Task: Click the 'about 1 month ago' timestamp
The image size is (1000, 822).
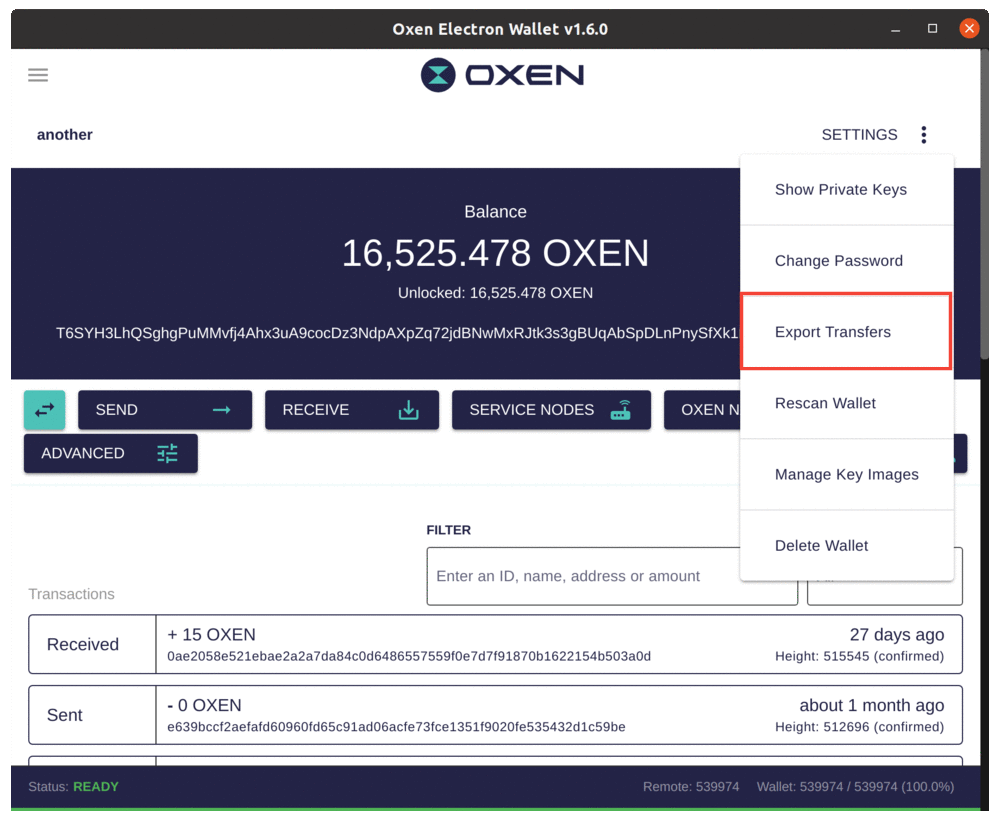Action: click(871, 705)
